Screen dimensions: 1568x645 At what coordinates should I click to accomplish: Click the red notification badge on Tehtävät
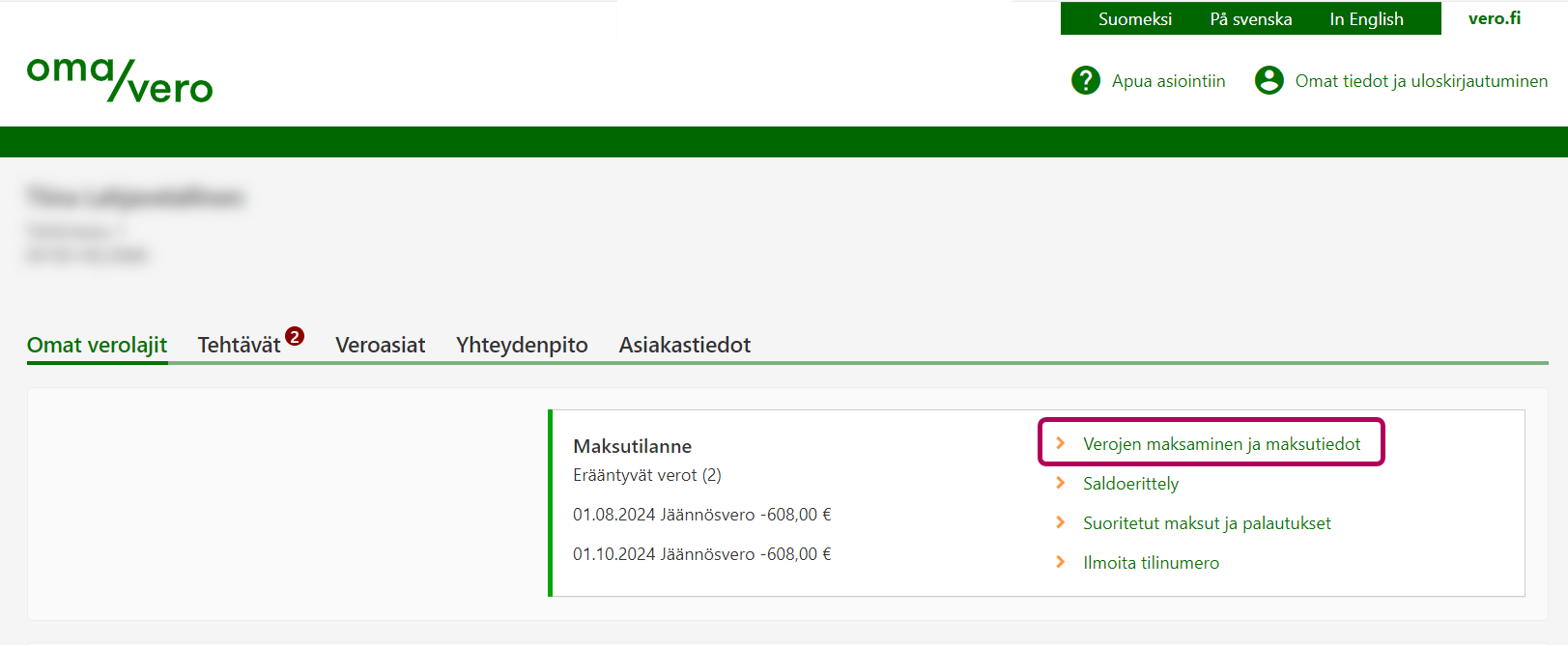pyautogui.click(x=295, y=336)
